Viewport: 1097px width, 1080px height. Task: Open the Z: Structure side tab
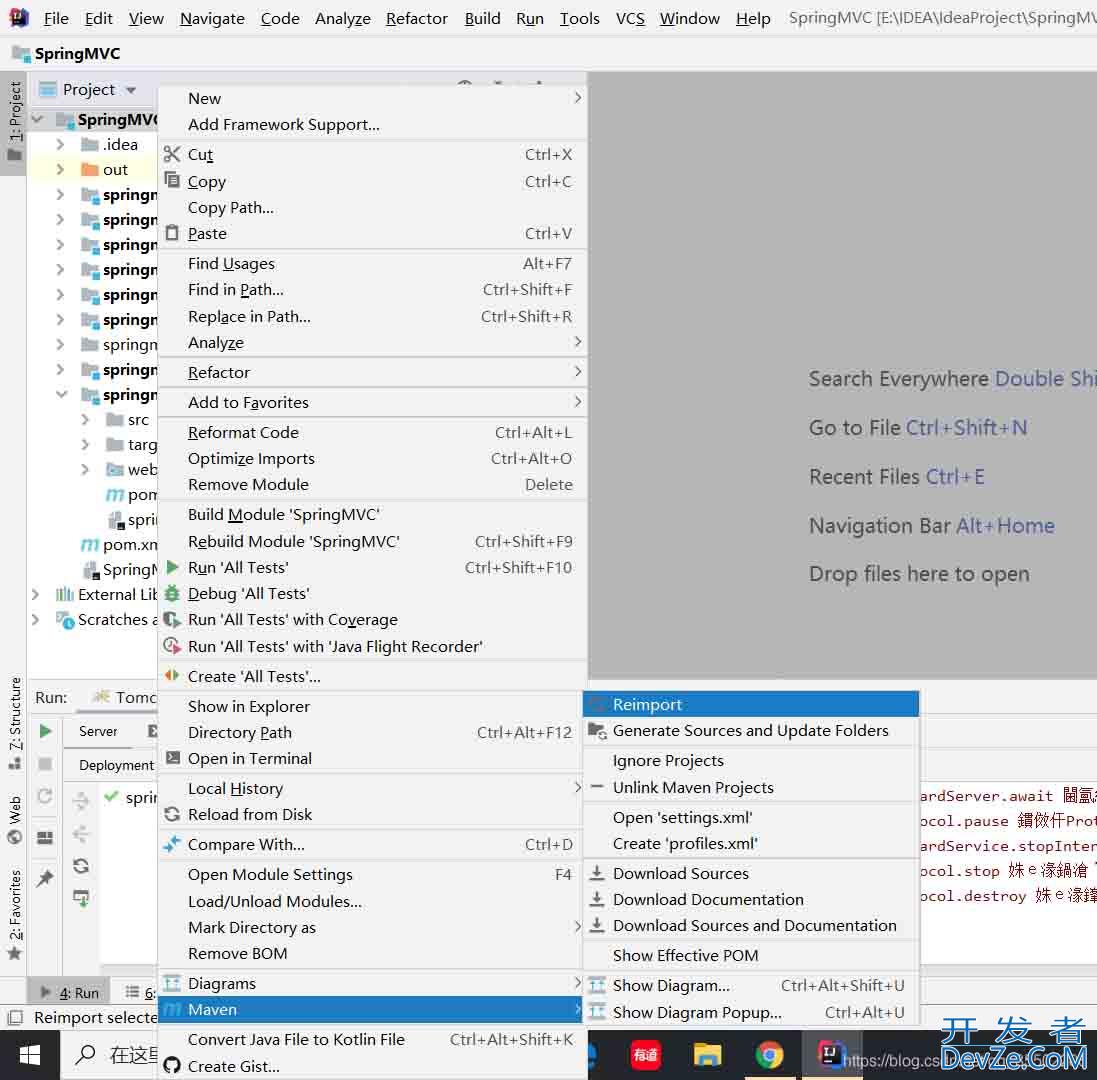(x=14, y=722)
